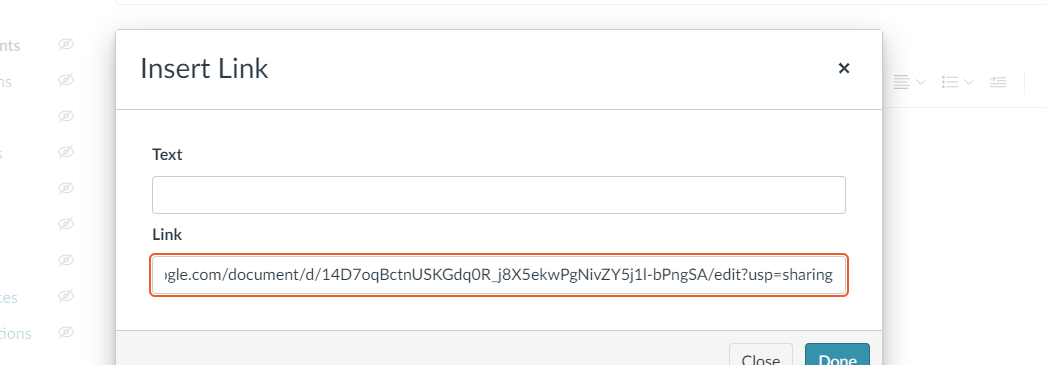Toggle the hidden-eye icon beside "ns" item
Screen dimensions: 1046x365
coord(65,81)
